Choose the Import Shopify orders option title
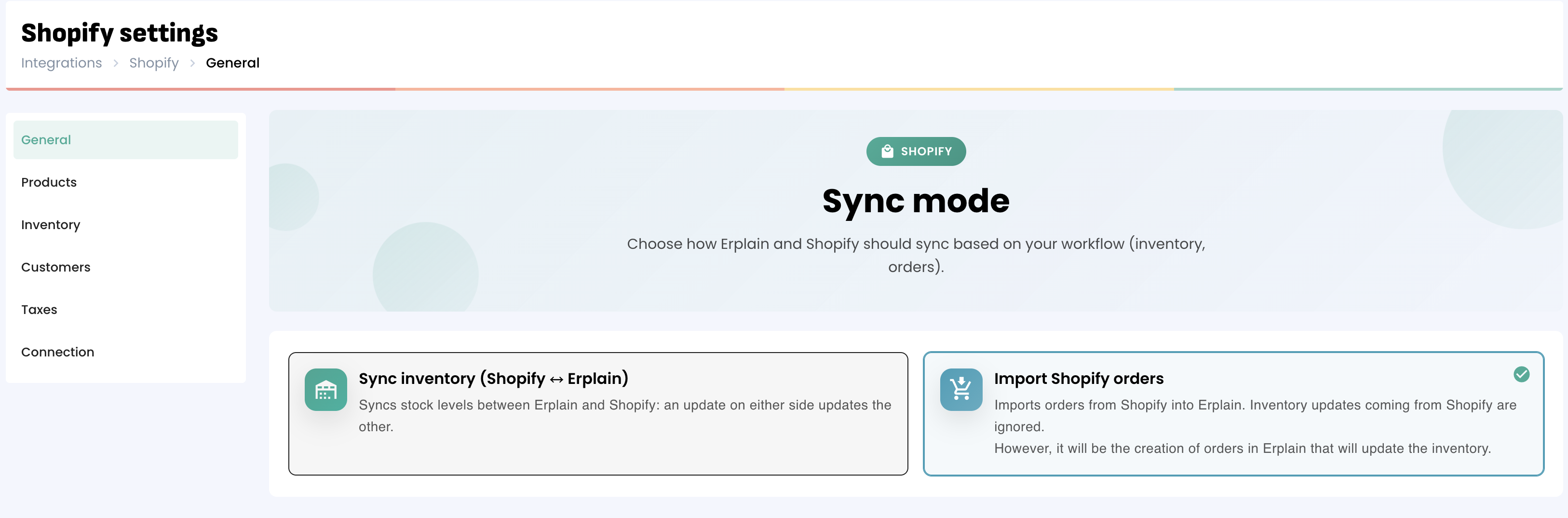 pyautogui.click(x=1078, y=379)
